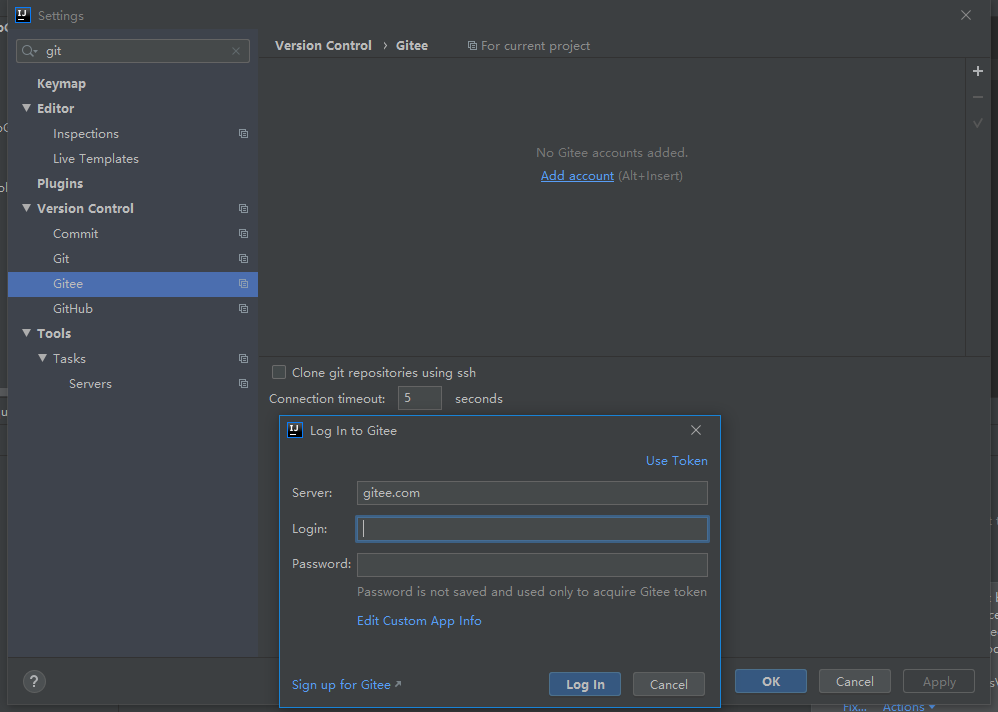Image resolution: width=998 pixels, height=712 pixels.
Task: Enable Clone git repositories using ssh
Action: click(x=279, y=372)
